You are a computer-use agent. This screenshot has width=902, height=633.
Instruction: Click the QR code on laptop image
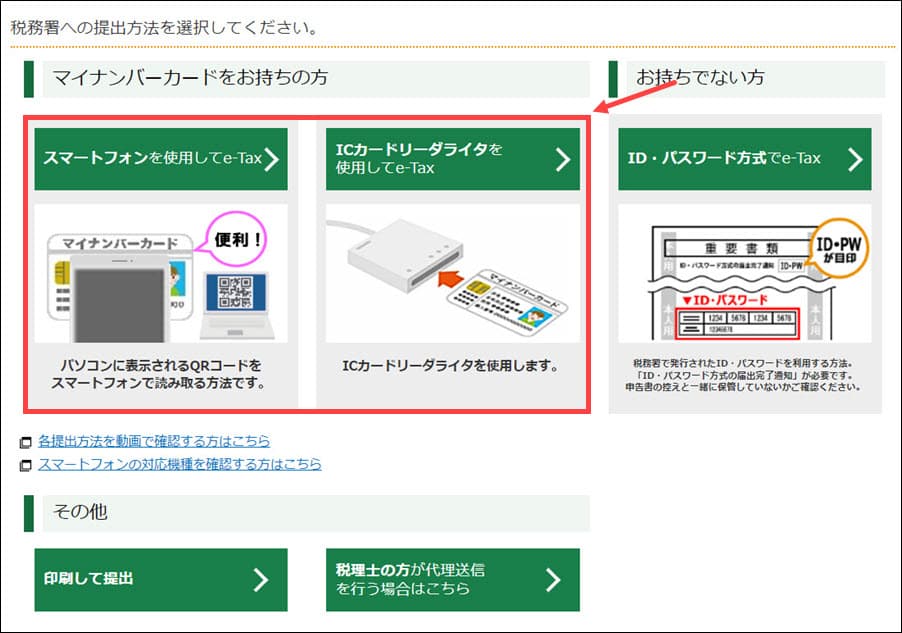click(x=235, y=292)
